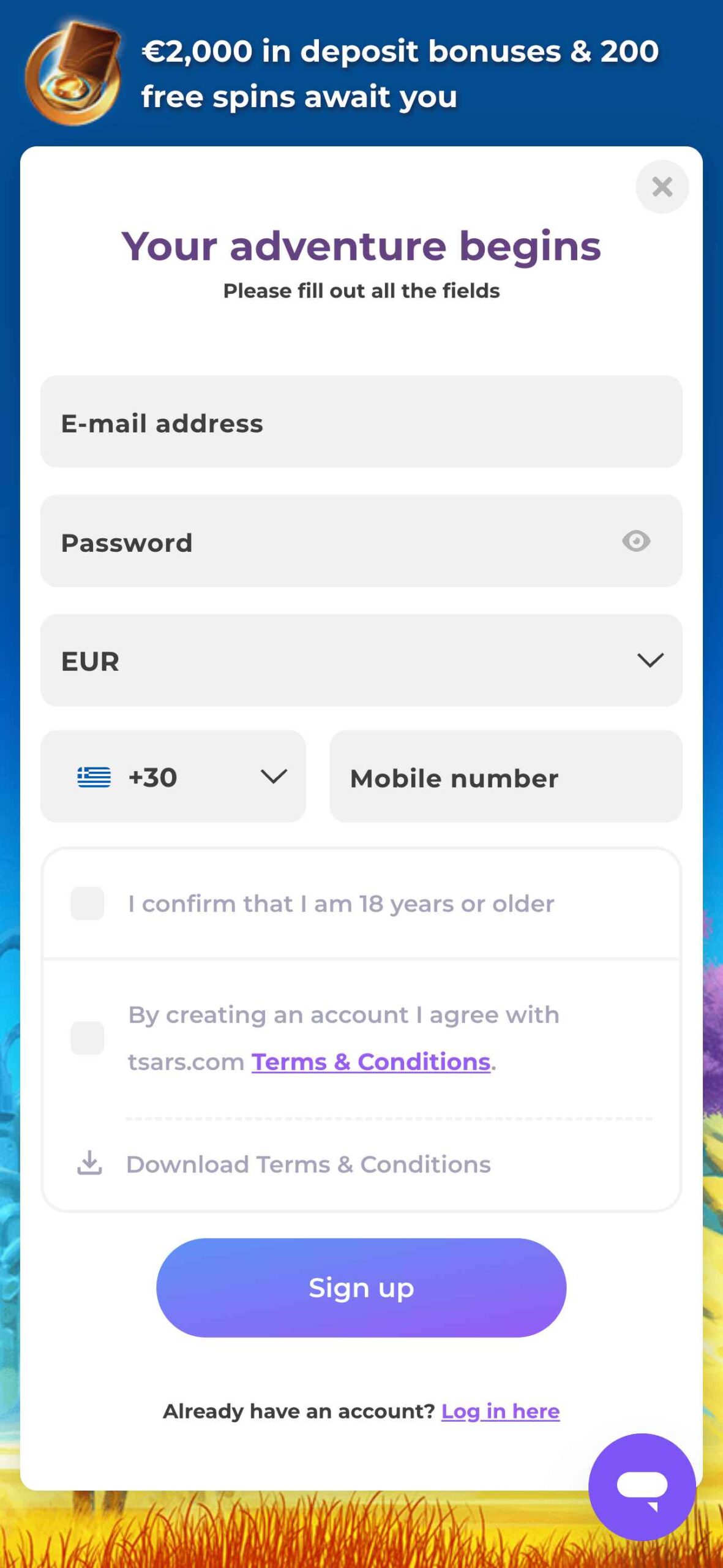Image resolution: width=723 pixels, height=1568 pixels.
Task: Click the treasure chest bonus icon
Action: coord(73,73)
